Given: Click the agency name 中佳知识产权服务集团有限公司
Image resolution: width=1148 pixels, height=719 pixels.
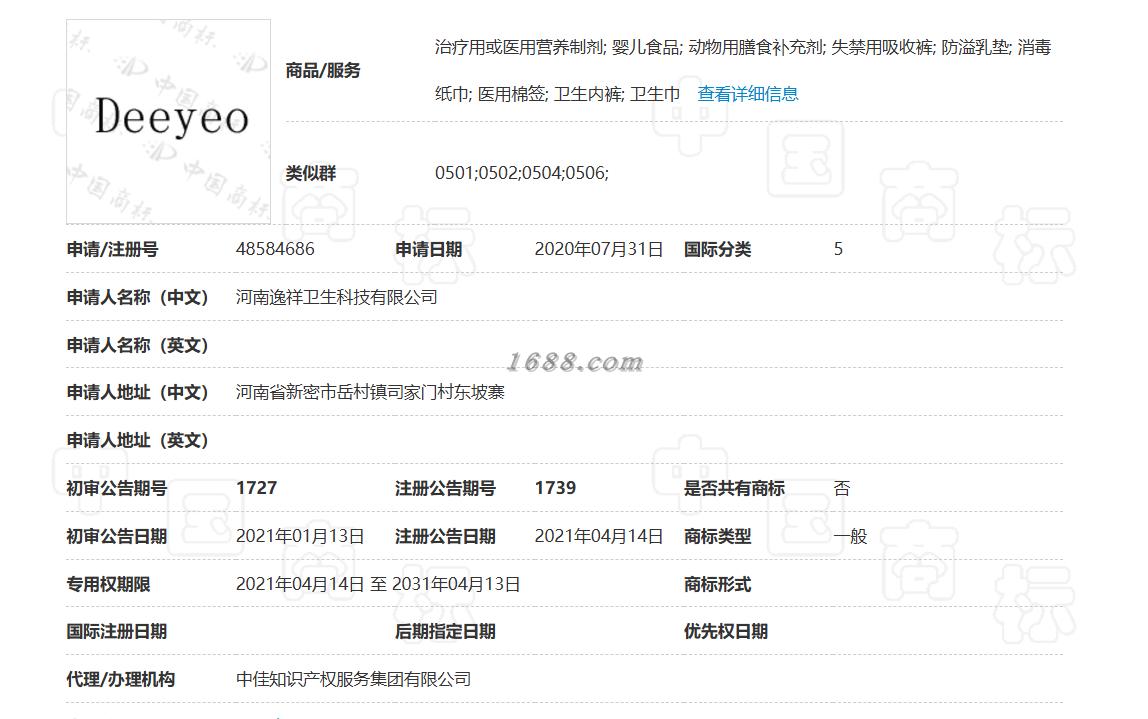Looking at the screenshot, I should point(354,679).
